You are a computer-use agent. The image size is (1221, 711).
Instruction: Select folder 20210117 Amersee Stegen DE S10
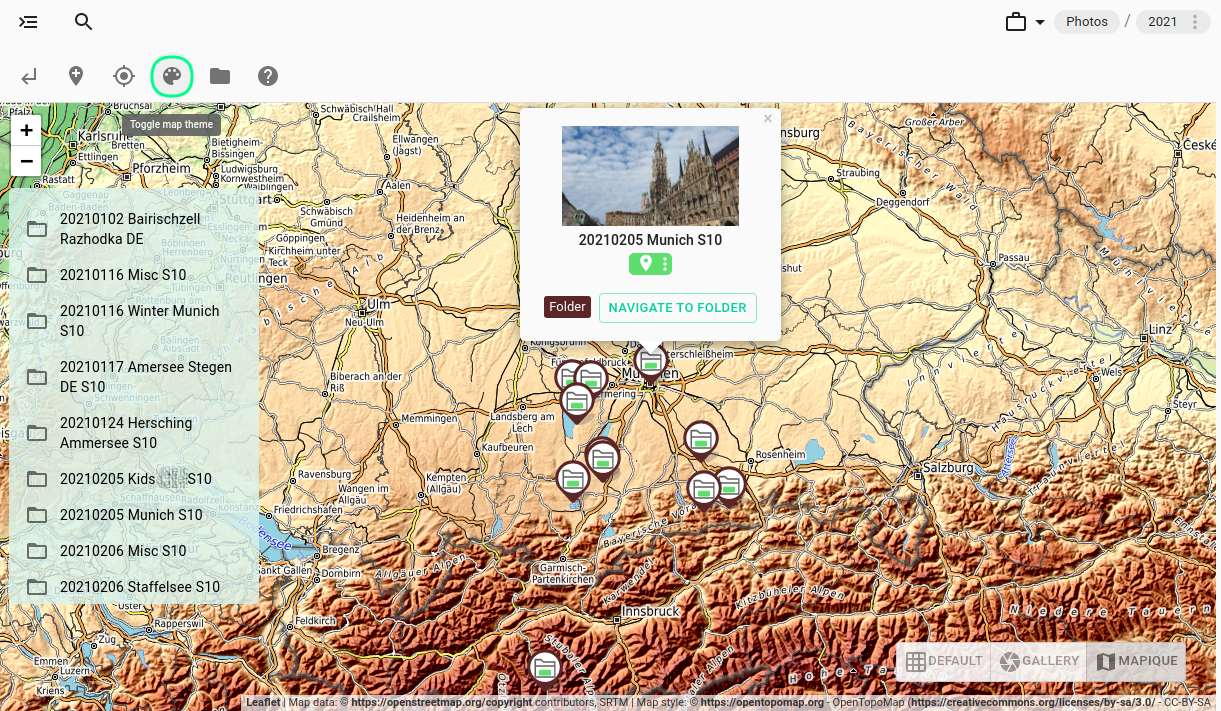[134, 377]
